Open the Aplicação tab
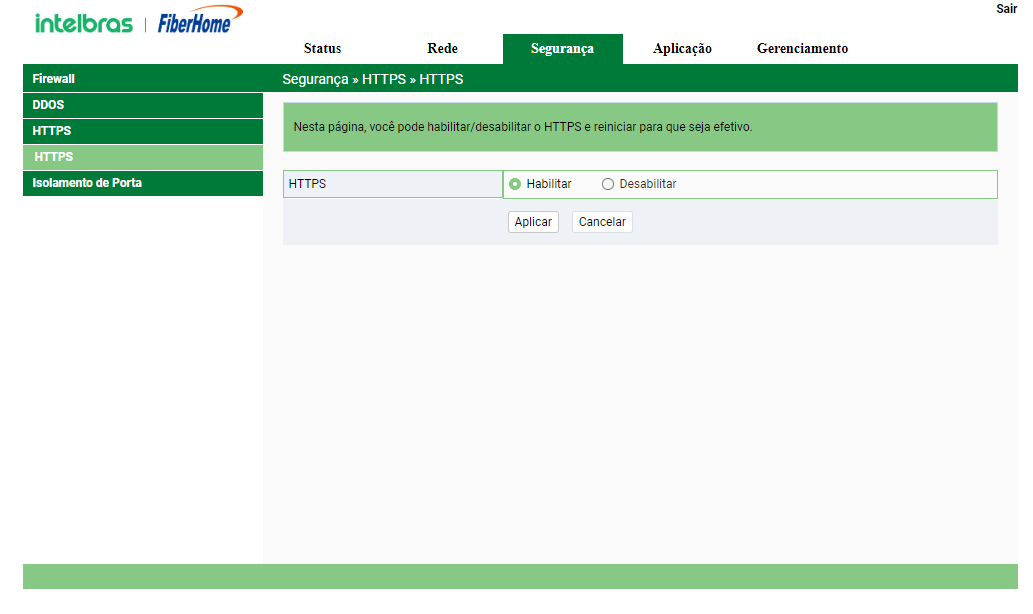Viewport: 1033px width, 614px height. coord(683,49)
